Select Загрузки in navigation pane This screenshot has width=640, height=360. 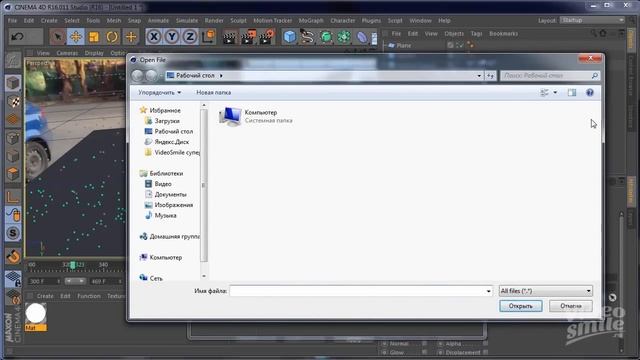point(167,121)
